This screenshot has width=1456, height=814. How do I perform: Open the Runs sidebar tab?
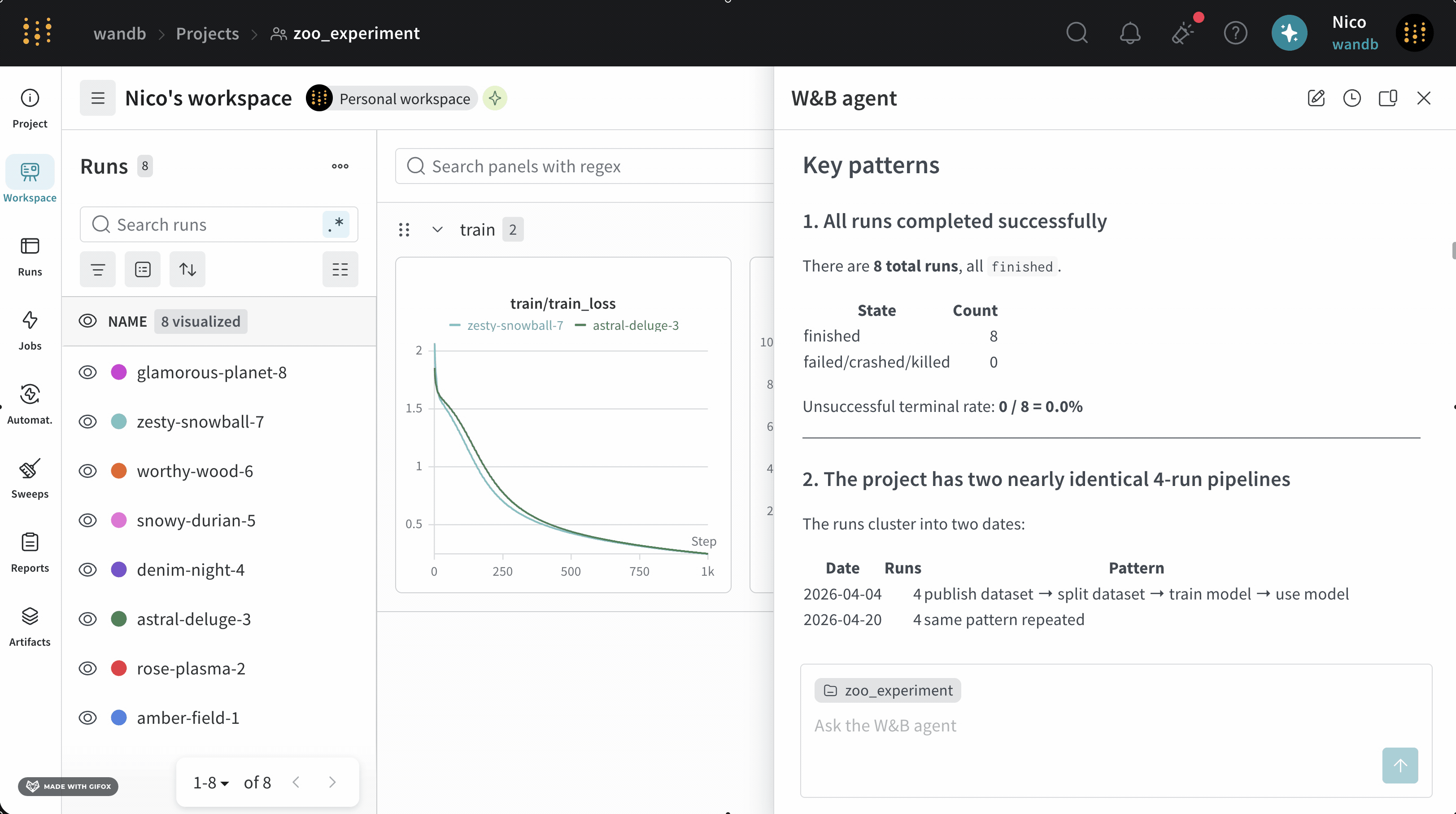30,256
